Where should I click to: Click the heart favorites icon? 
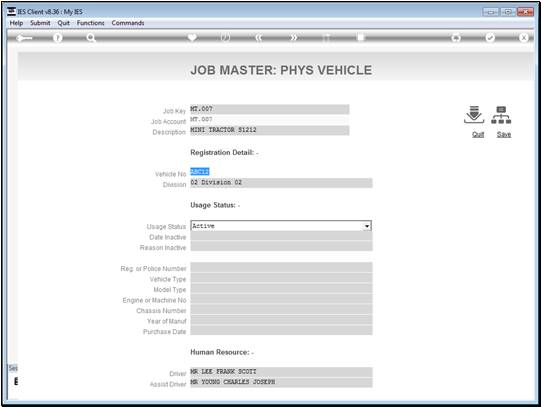click(192, 37)
